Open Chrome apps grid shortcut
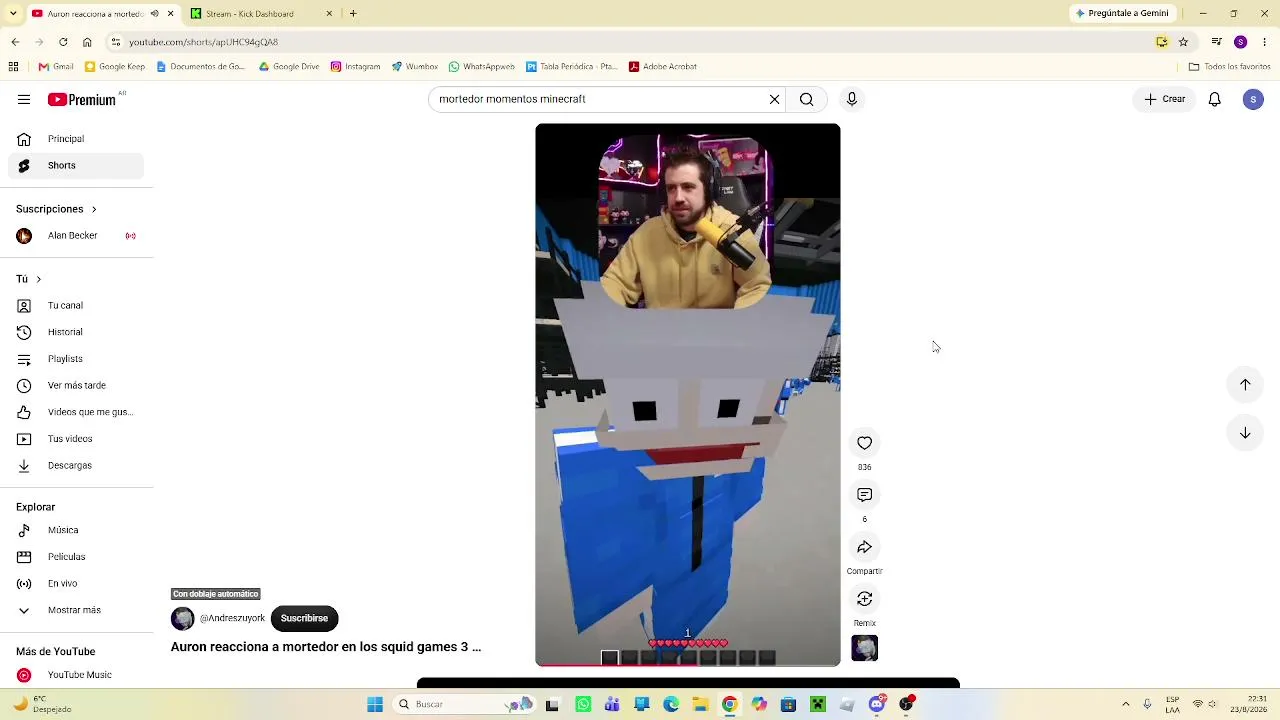 [x=13, y=67]
